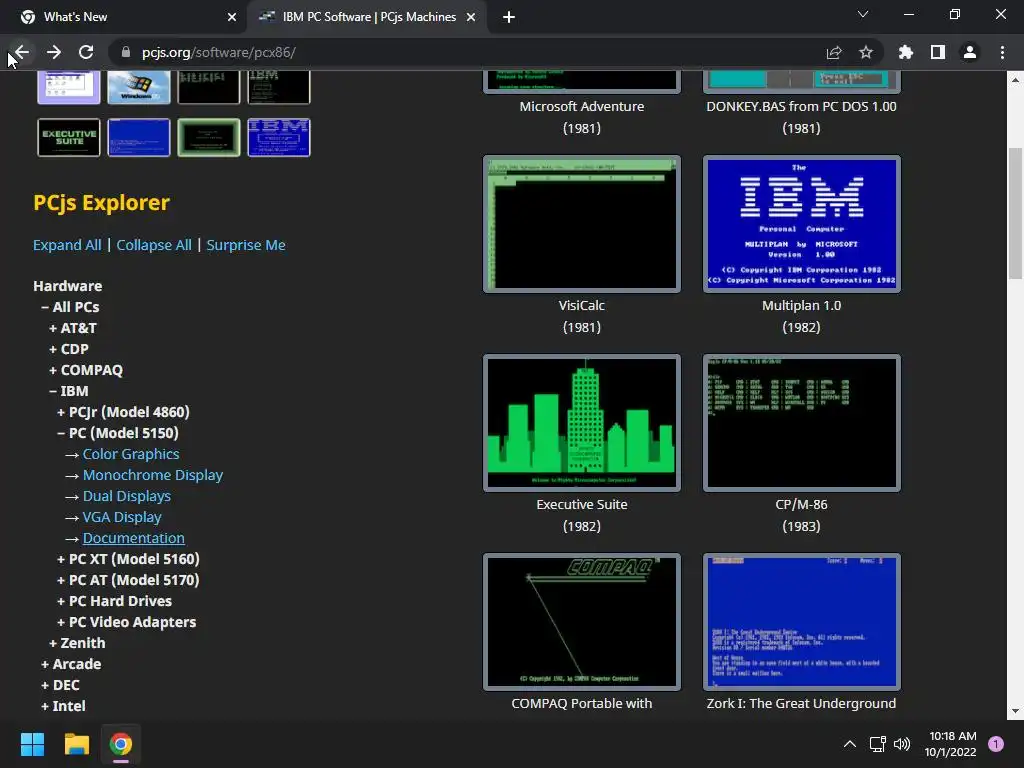Open the Executive Suite skyline thumbnail
The image size is (1024, 768).
582,423
